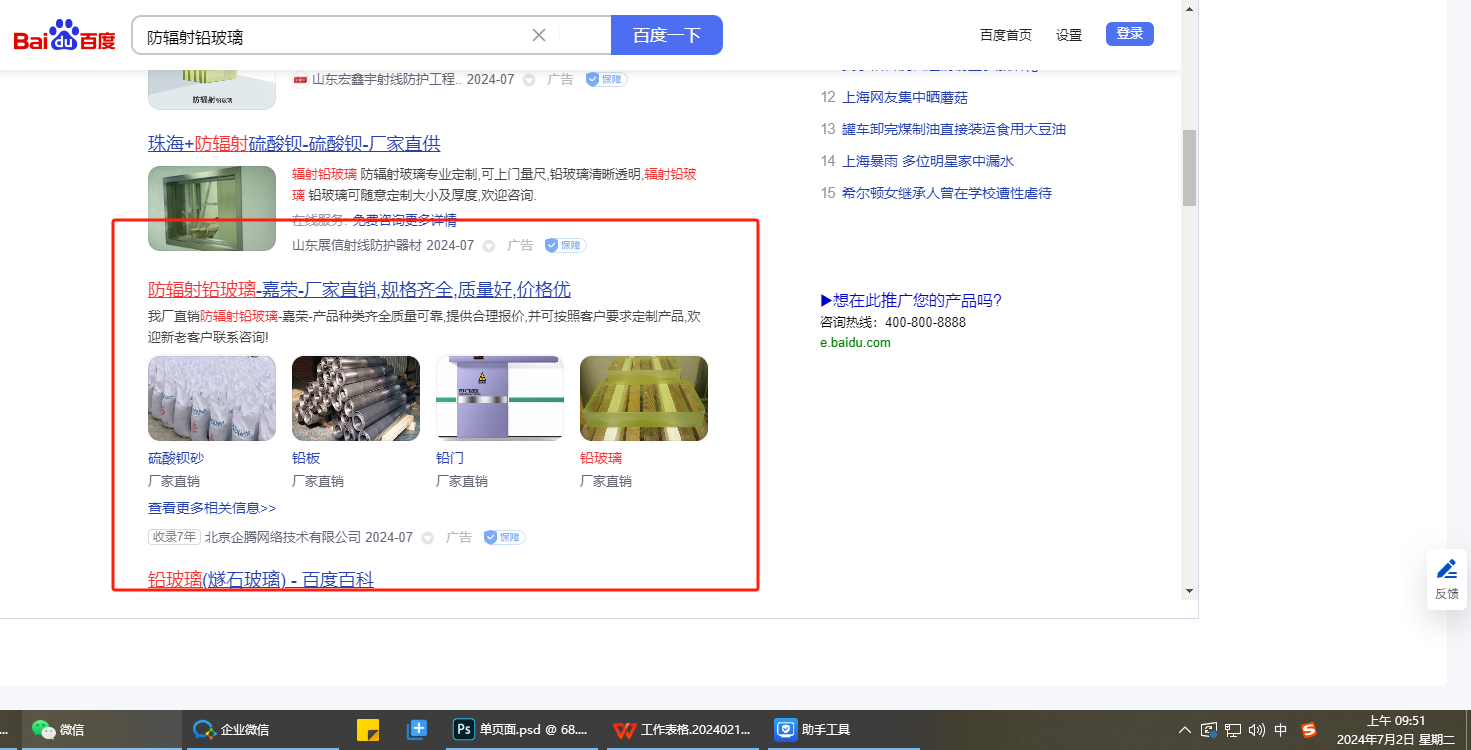1471x750 pixels.
Task: Open 百度首页 link in header
Action: (x=1006, y=35)
